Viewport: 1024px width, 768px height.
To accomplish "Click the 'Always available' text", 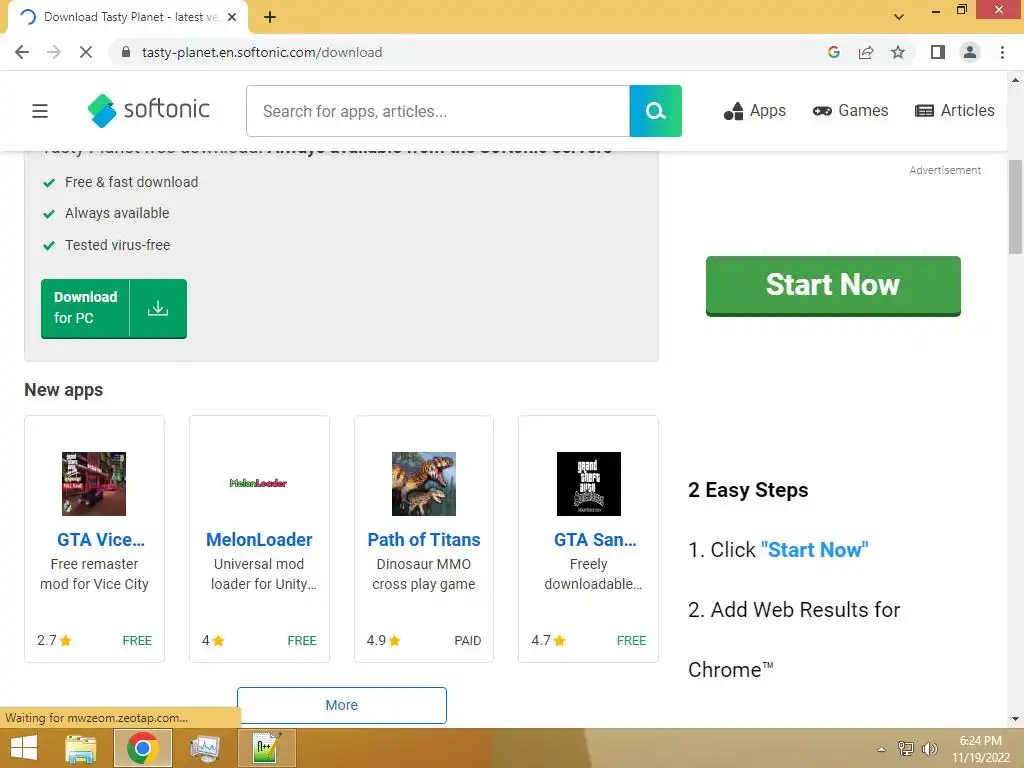I will click(x=117, y=213).
